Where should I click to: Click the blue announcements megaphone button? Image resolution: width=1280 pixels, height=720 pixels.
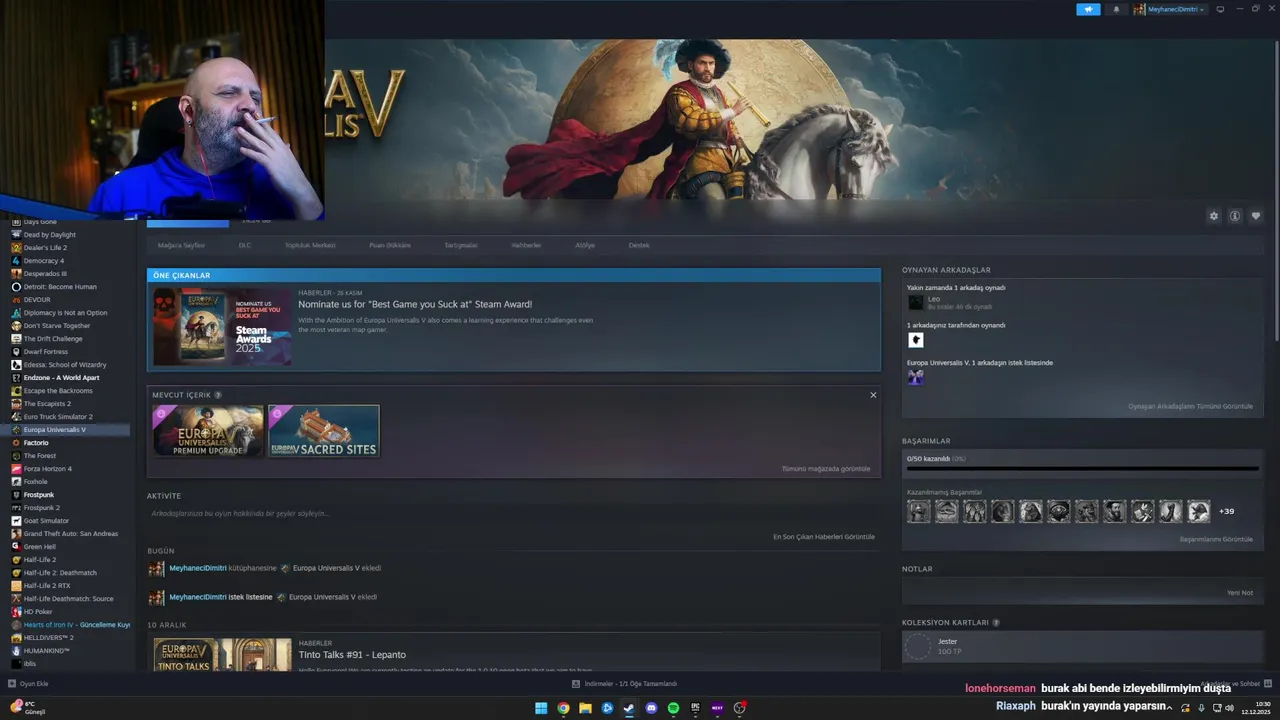pos(1088,9)
